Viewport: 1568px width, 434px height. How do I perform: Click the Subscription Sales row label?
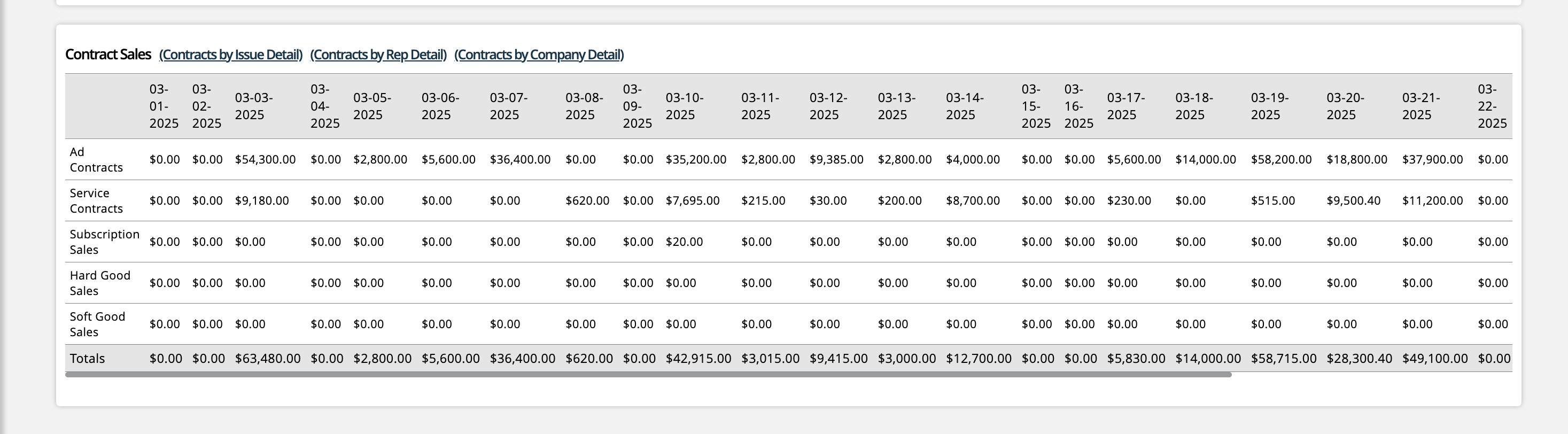(x=104, y=242)
